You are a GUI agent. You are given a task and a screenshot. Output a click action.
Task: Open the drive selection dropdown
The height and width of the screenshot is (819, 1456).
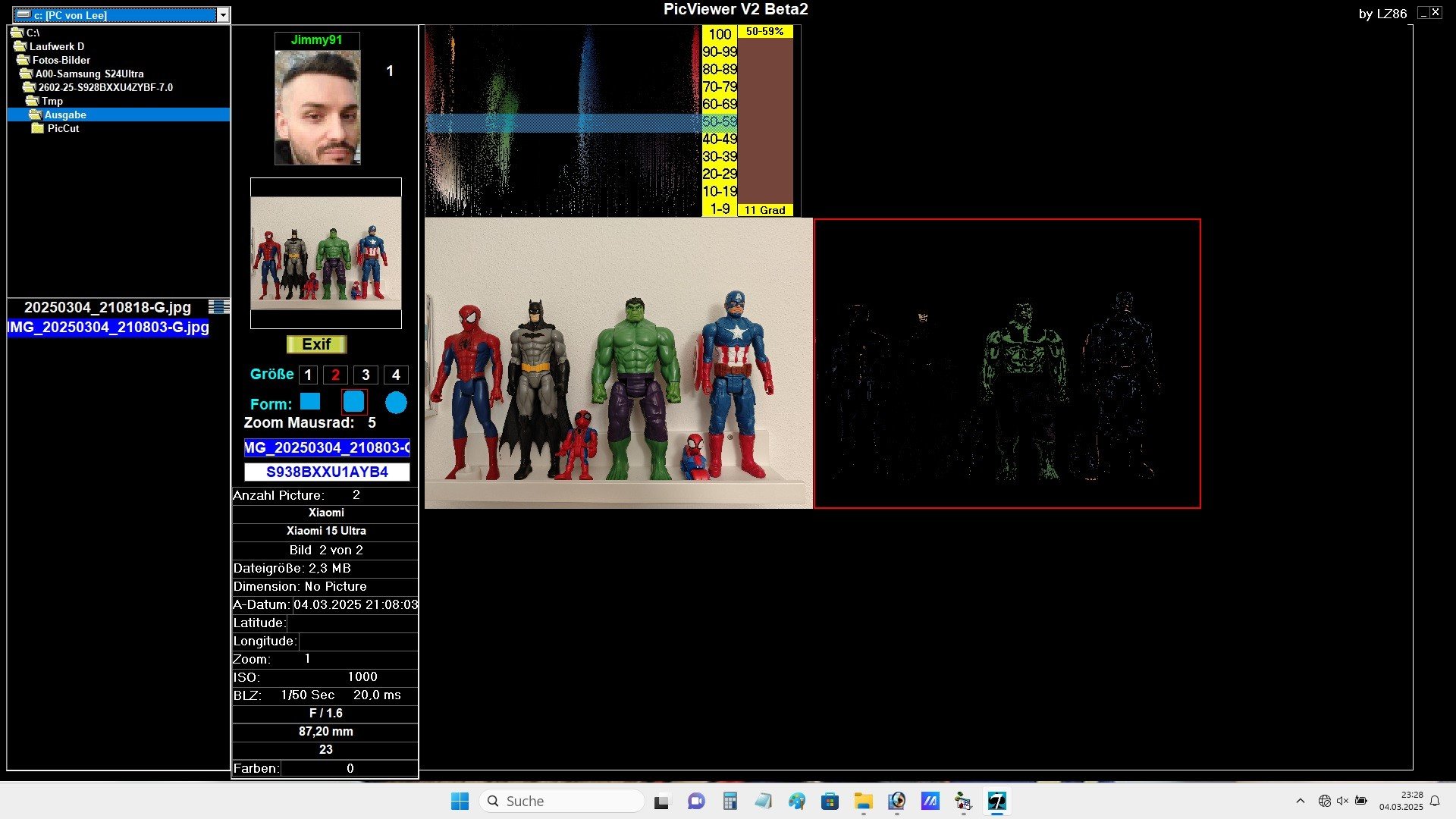tap(222, 15)
